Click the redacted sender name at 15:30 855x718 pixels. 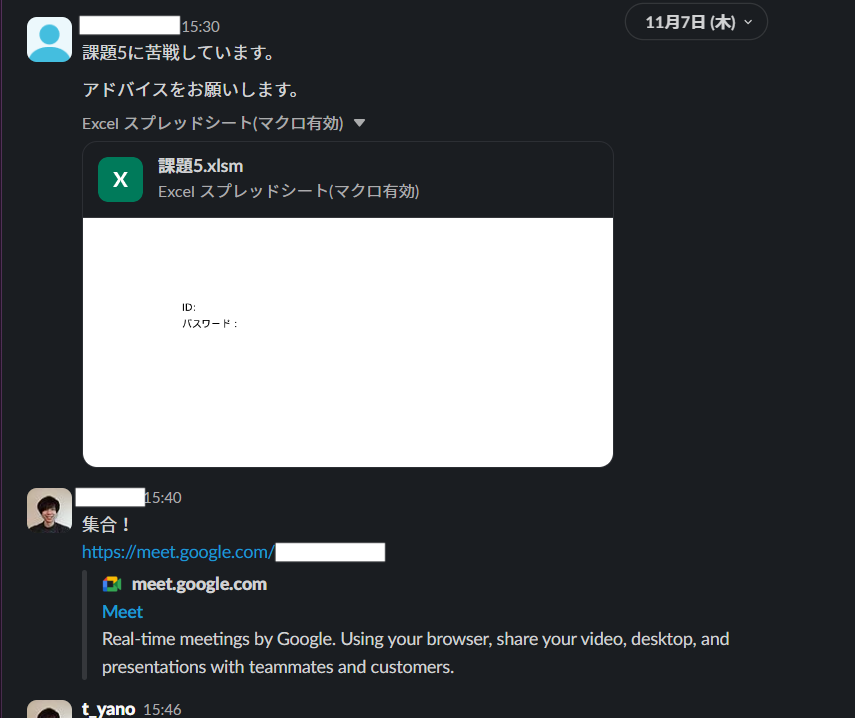click(x=129, y=26)
